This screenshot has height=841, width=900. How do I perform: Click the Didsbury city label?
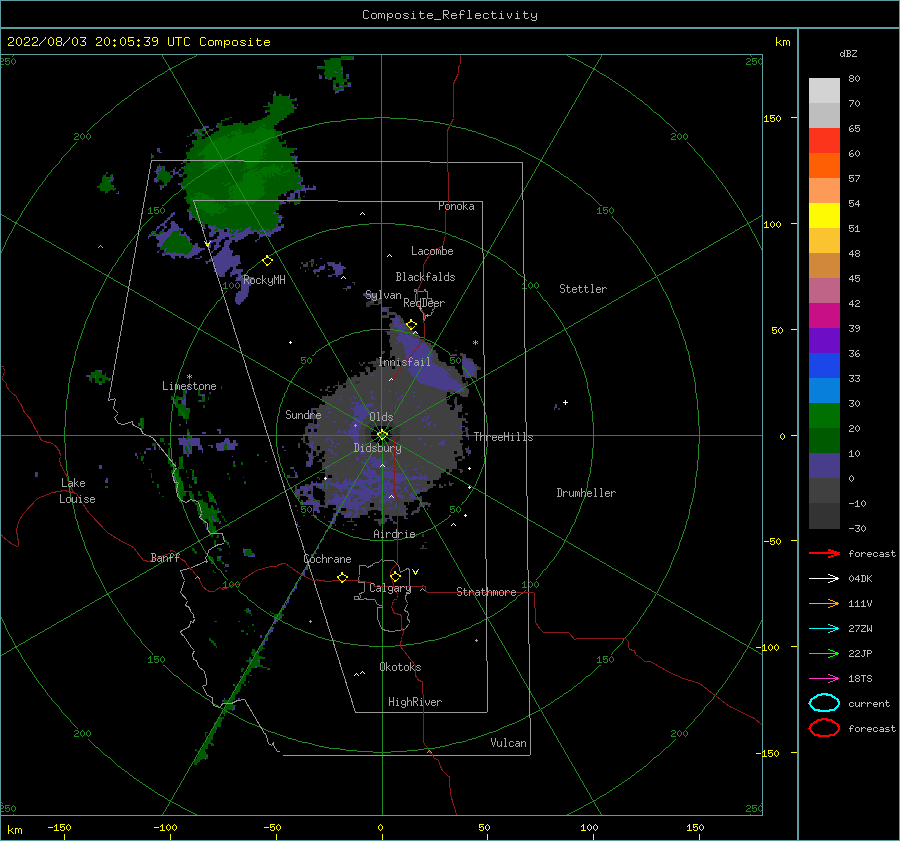(377, 448)
